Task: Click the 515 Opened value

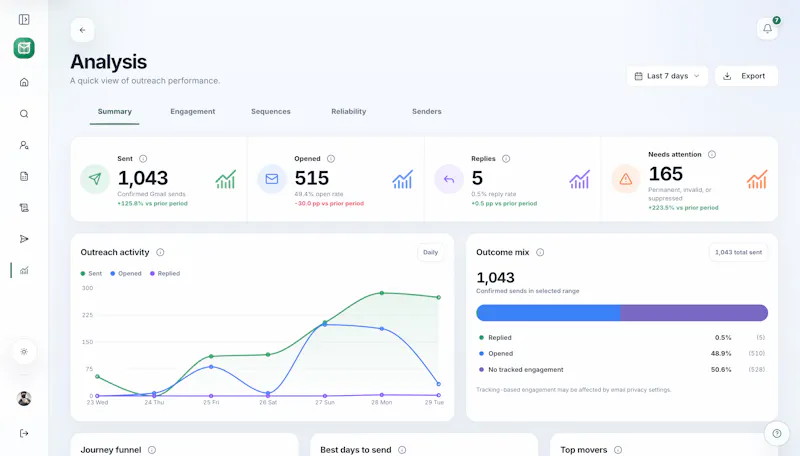Action: (x=312, y=178)
